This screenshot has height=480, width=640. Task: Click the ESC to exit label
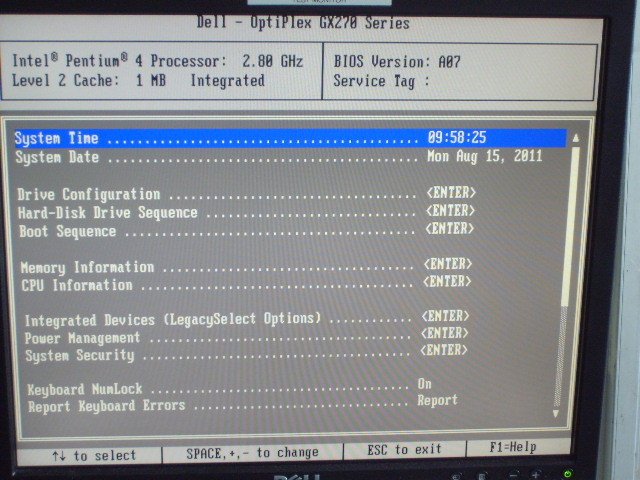(404, 450)
